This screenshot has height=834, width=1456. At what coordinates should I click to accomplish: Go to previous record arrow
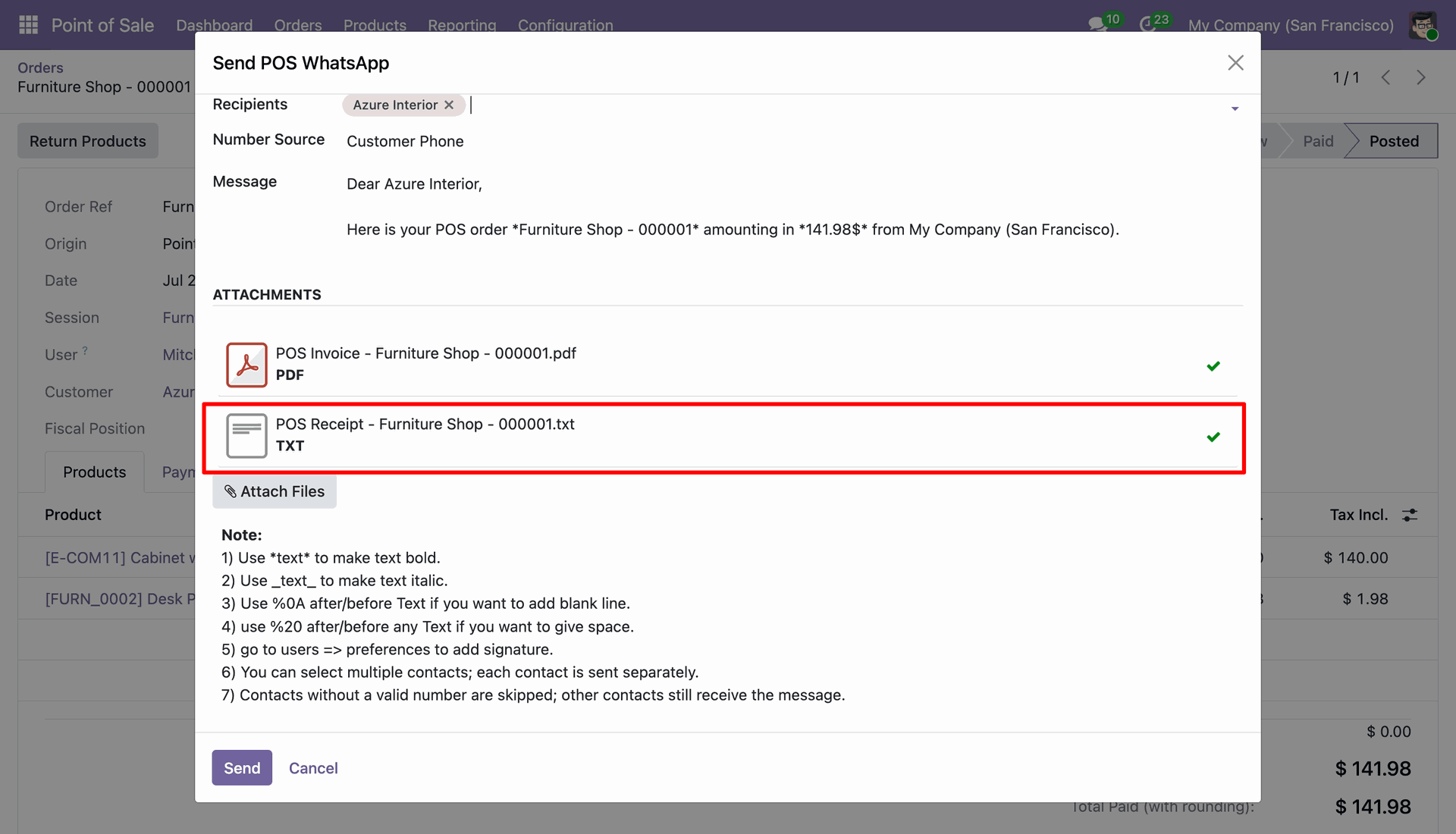tap(1385, 77)
